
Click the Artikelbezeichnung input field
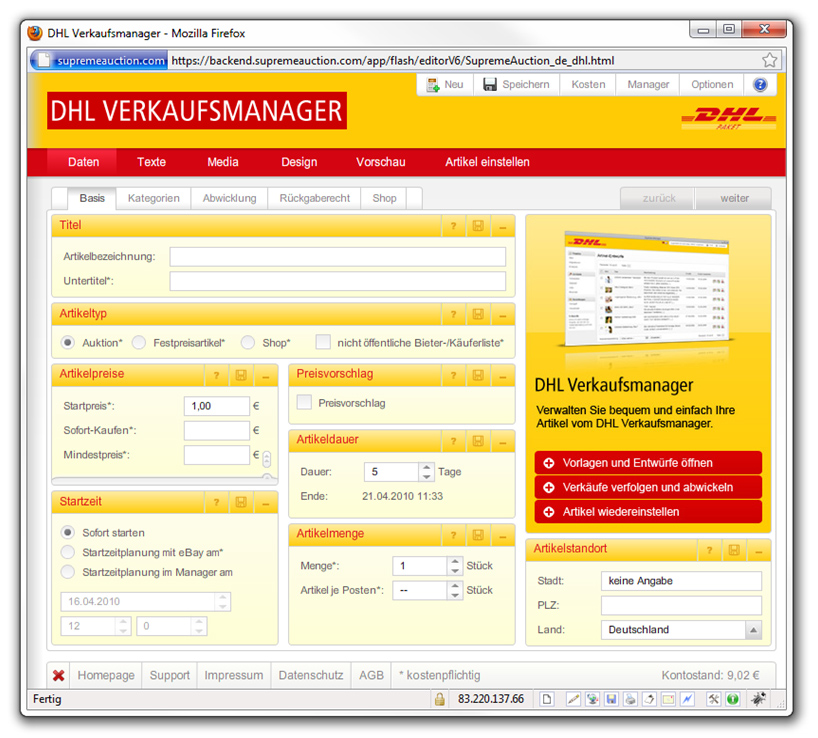click(x=338, y=257)
